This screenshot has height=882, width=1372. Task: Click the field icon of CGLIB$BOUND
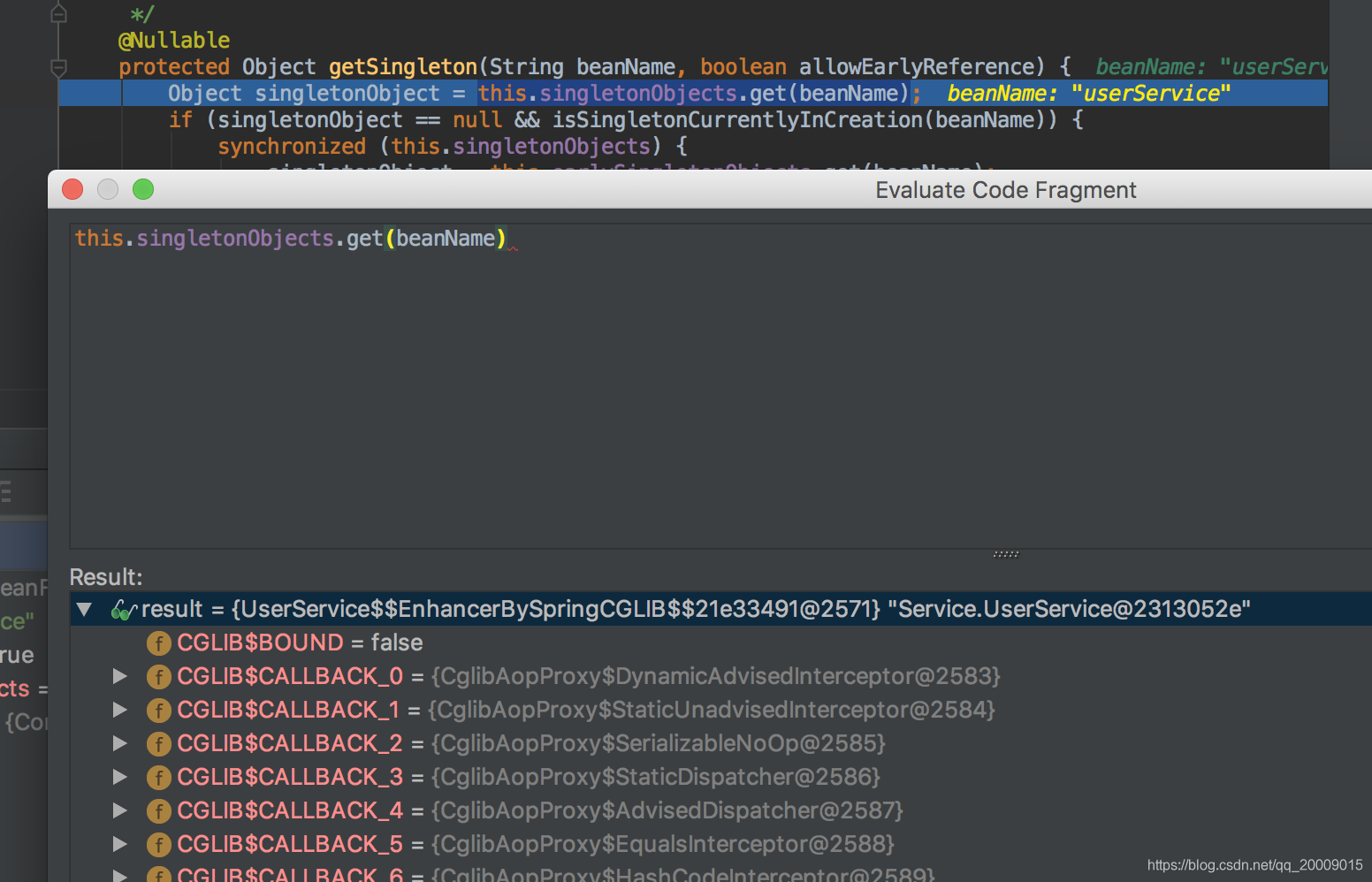158,643
